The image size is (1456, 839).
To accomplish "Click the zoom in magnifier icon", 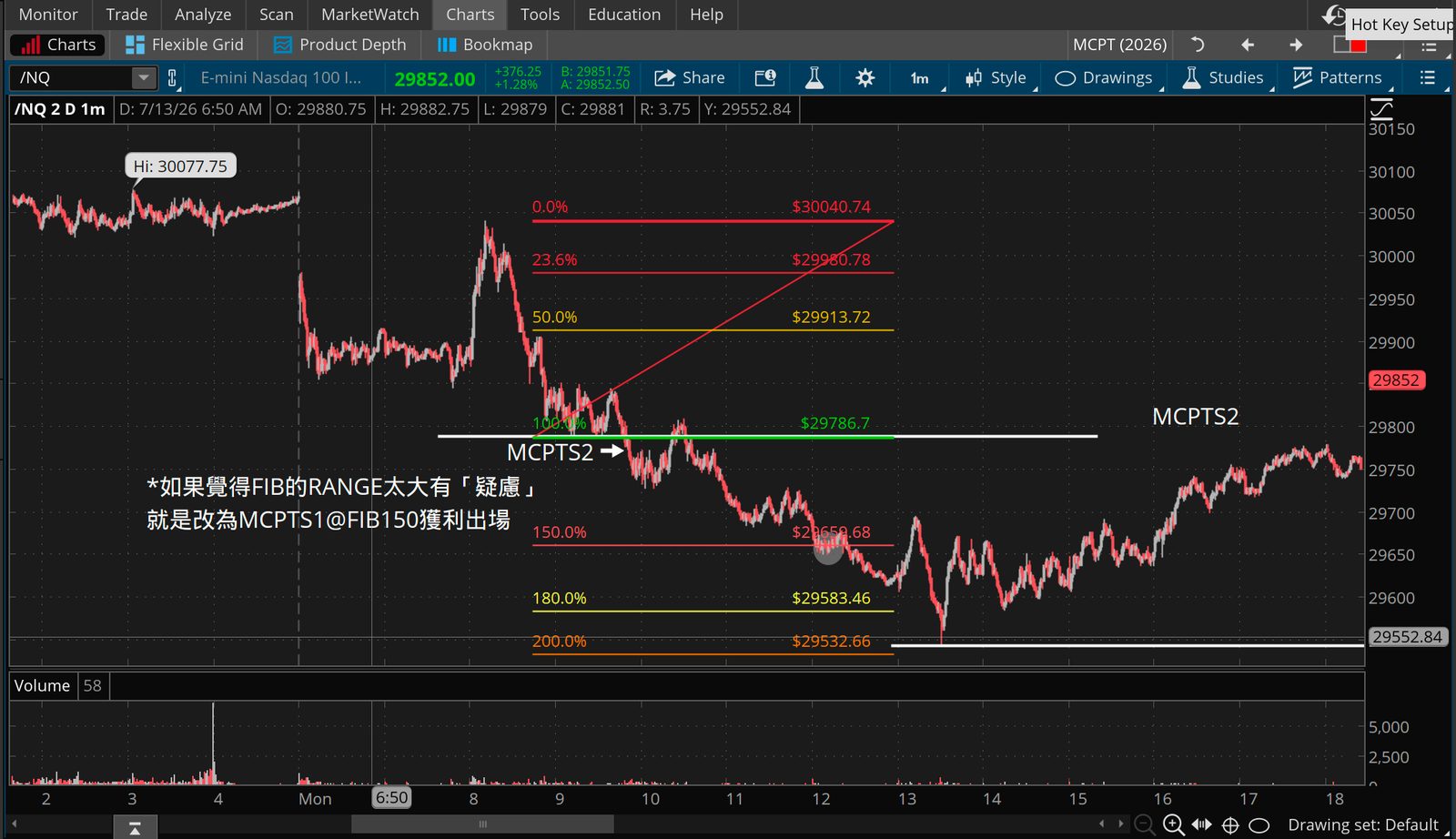I will pos(1174,824).
